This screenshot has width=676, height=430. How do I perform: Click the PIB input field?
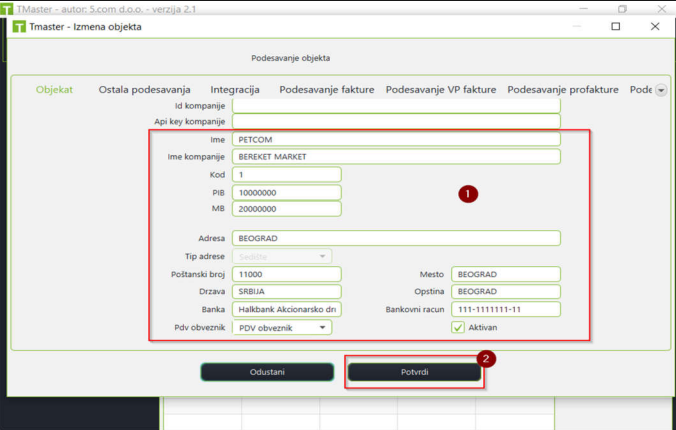click(x=287, y=192)
